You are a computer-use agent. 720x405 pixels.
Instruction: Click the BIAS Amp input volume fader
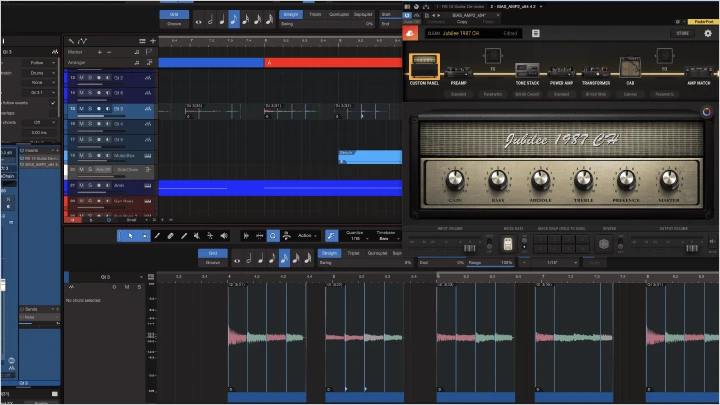click(x=469, y=248)
